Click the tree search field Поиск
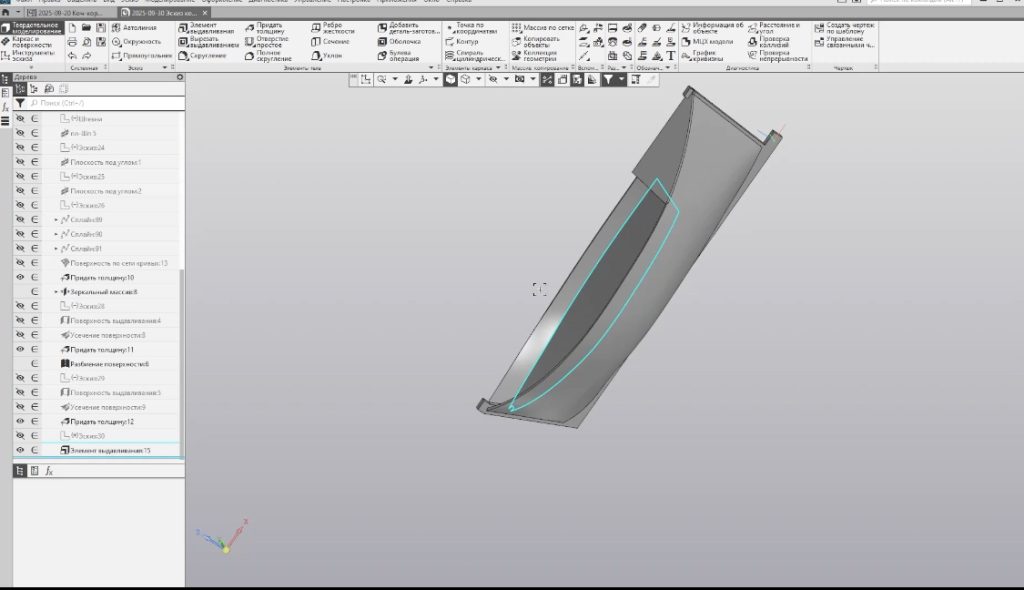 tap(100, 103)
